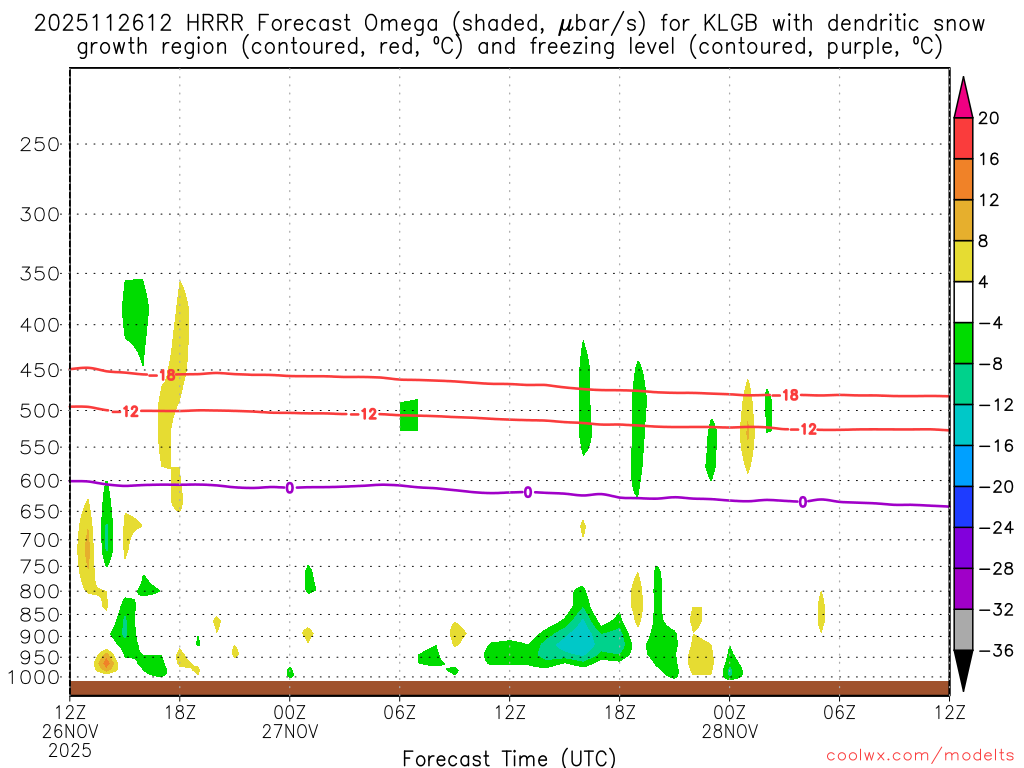Select the 300 pressure level label

pos(40,214)
